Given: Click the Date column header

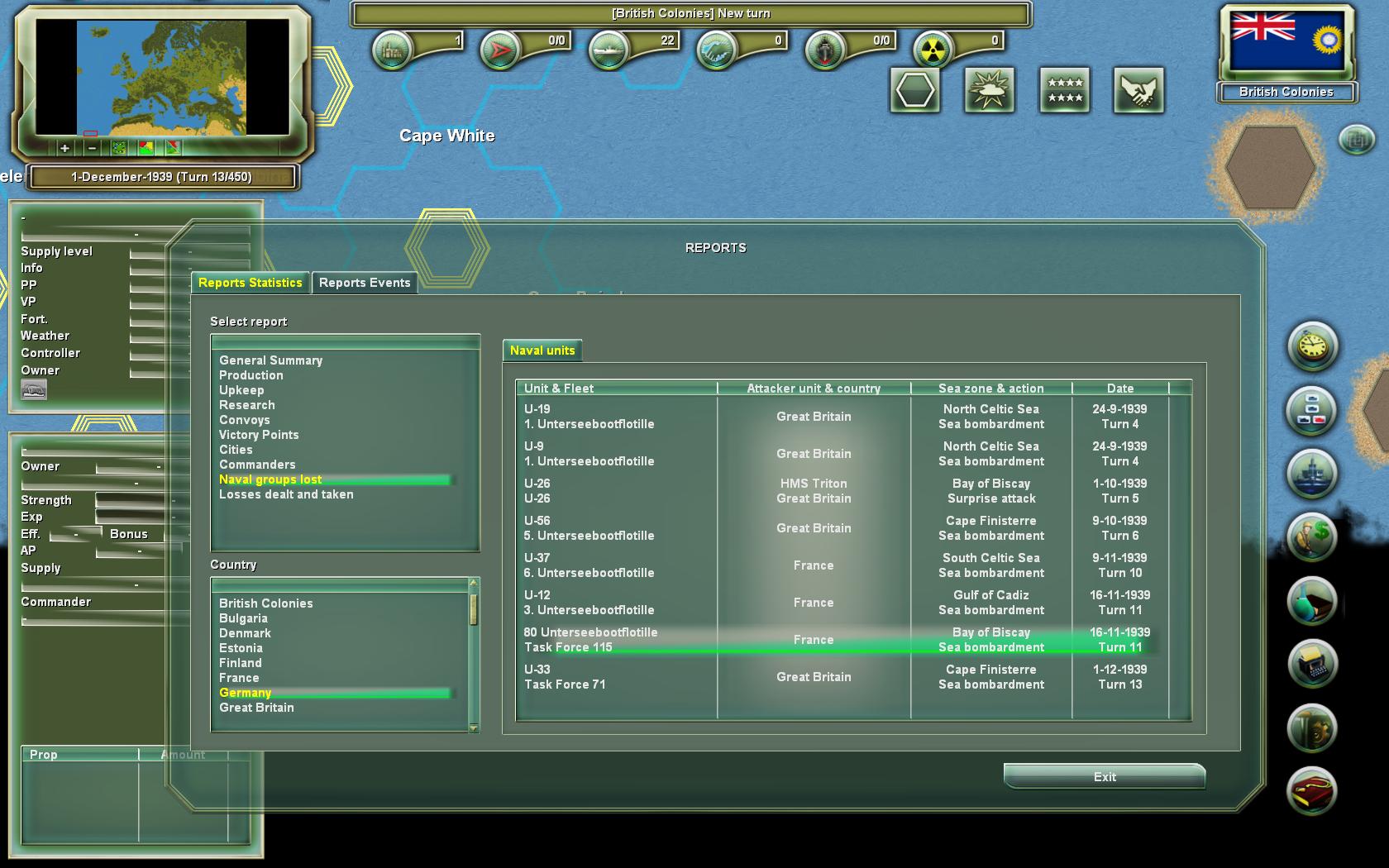Looking at the screenshot, I should coord(1120,389).
